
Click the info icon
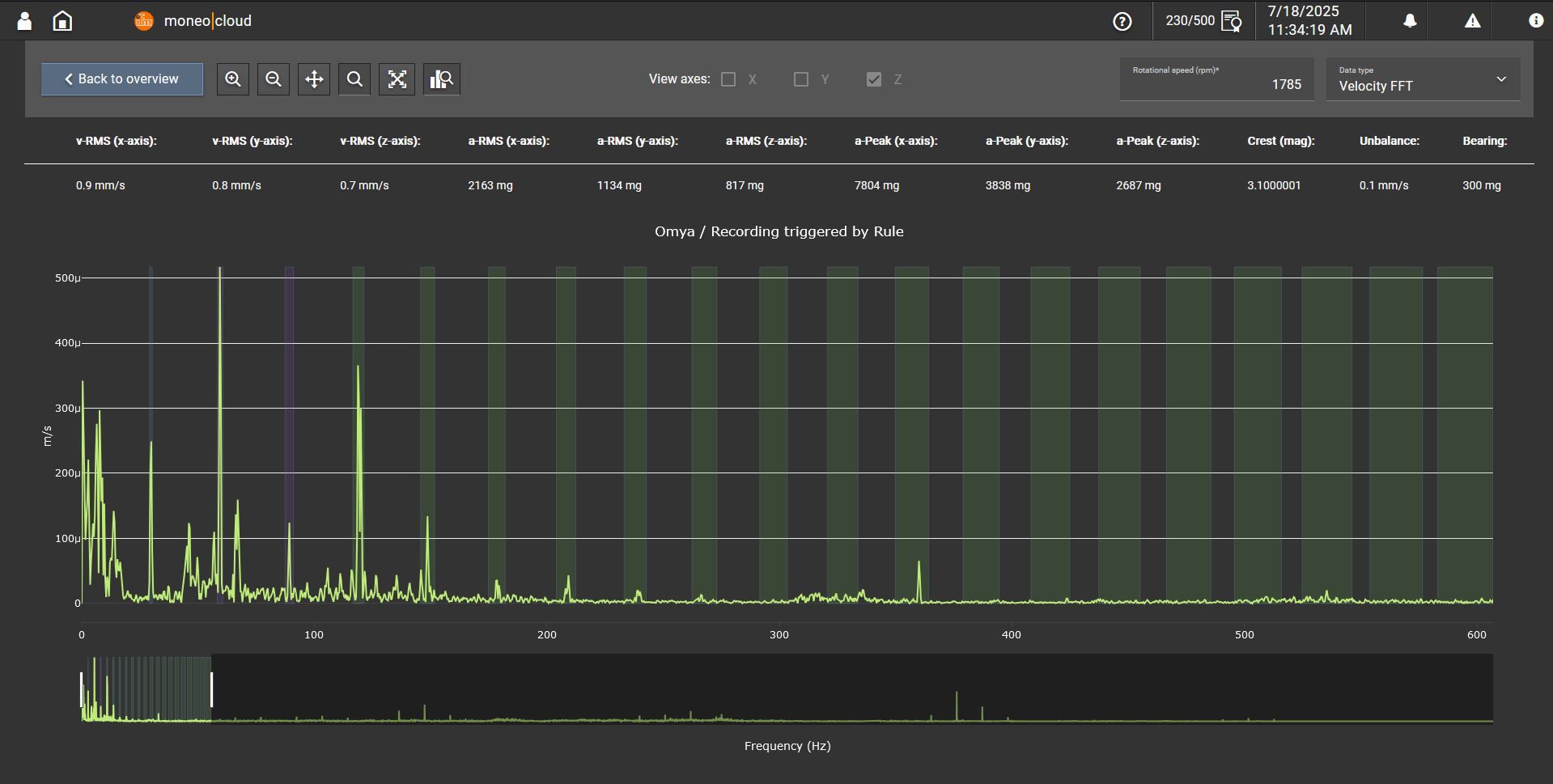click(x=1534, y=20)
